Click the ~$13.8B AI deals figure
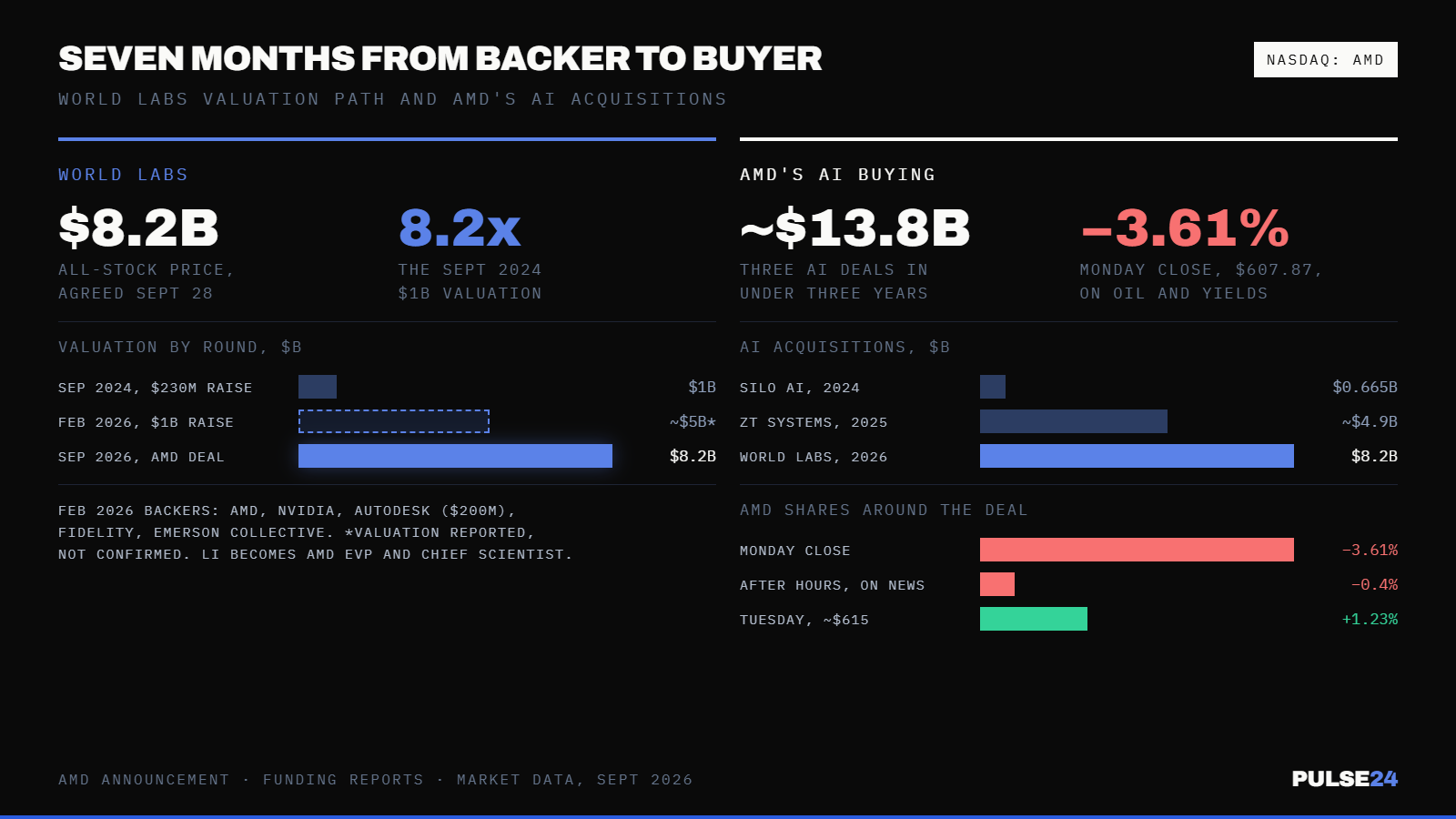1456x819 pixels. click(x=855, y=227)
